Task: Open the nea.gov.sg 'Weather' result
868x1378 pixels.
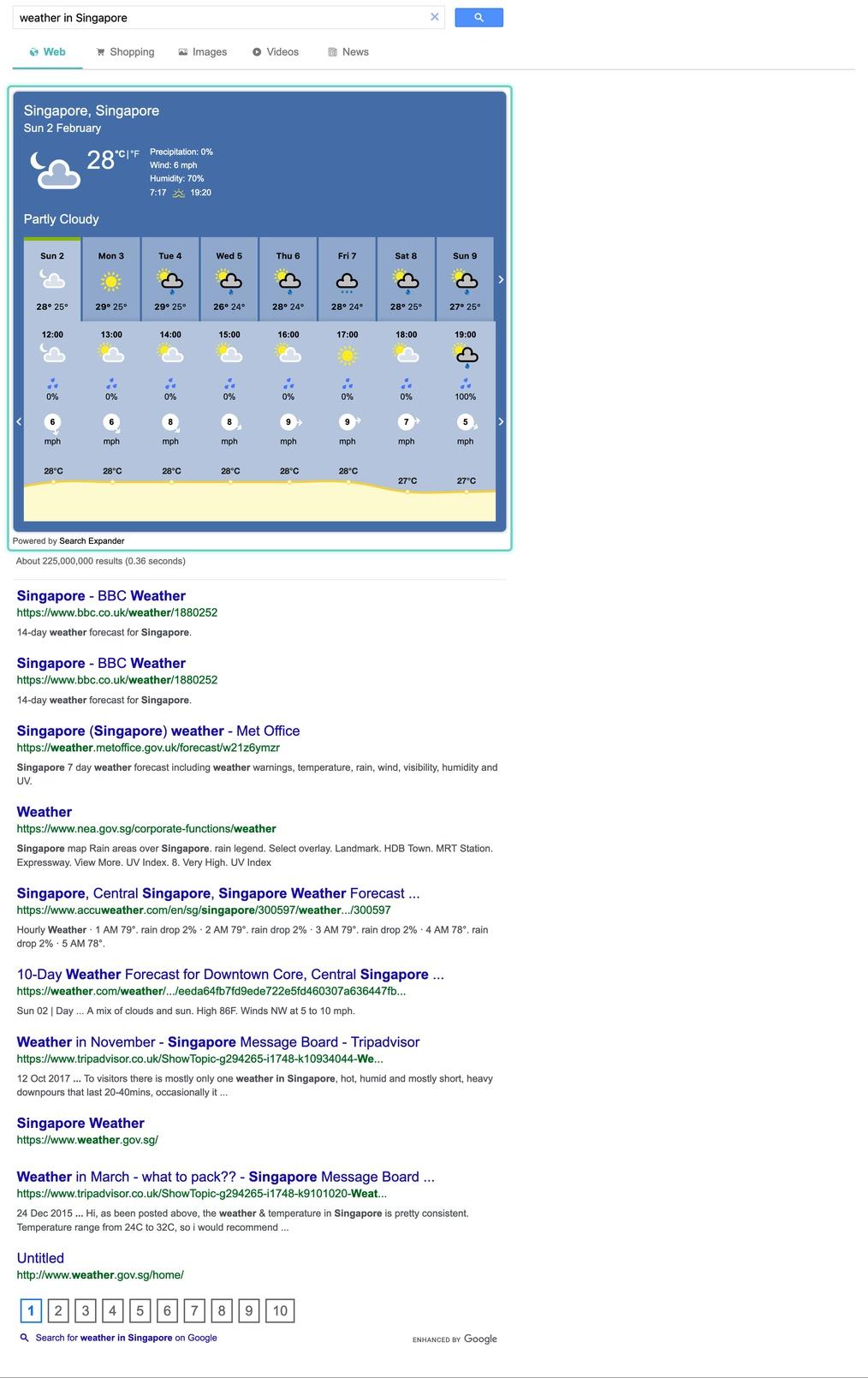Action: [x=45, y=812]
